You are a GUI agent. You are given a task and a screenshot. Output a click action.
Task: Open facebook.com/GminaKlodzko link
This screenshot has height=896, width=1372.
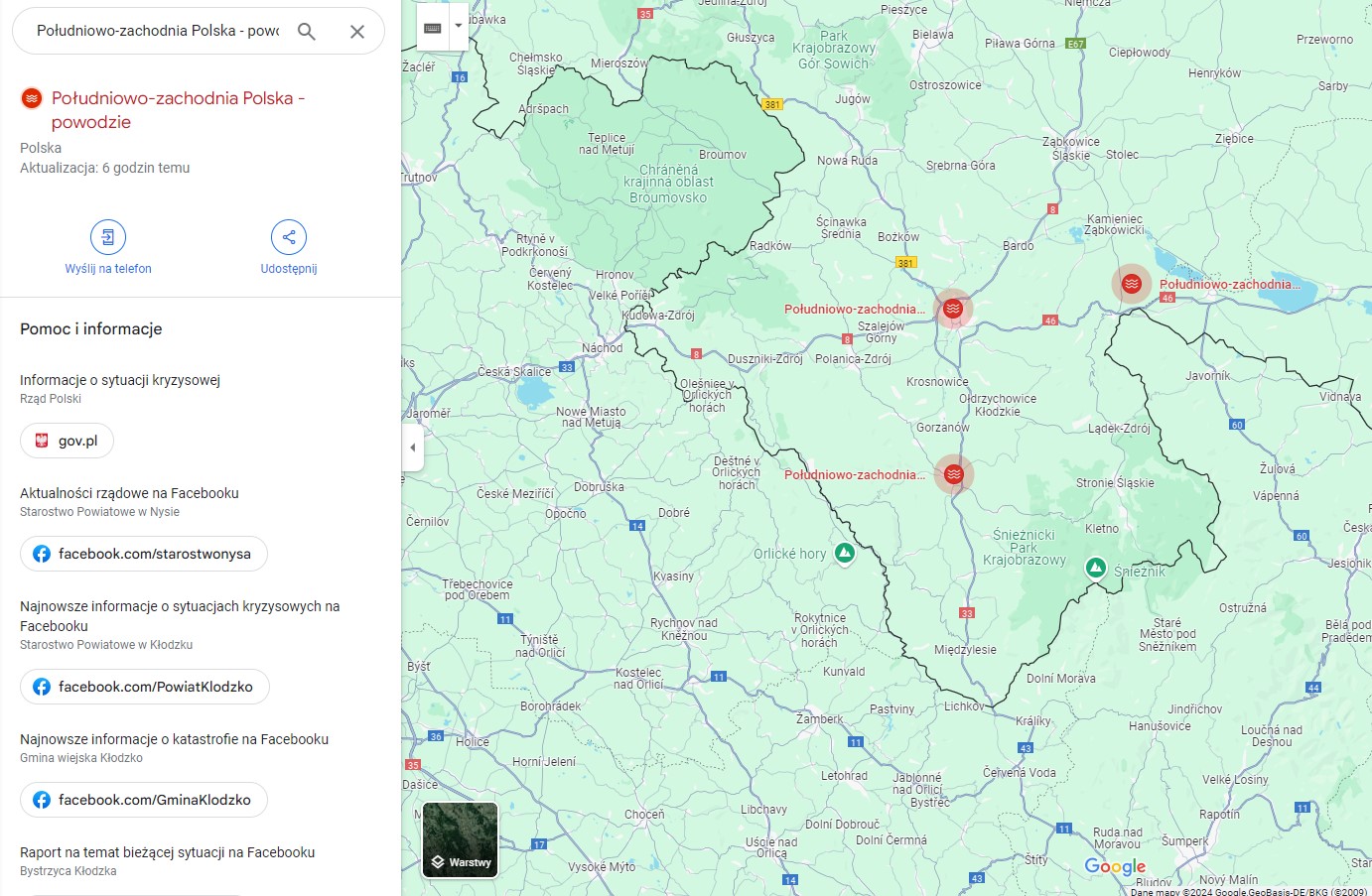pos(143,800)
